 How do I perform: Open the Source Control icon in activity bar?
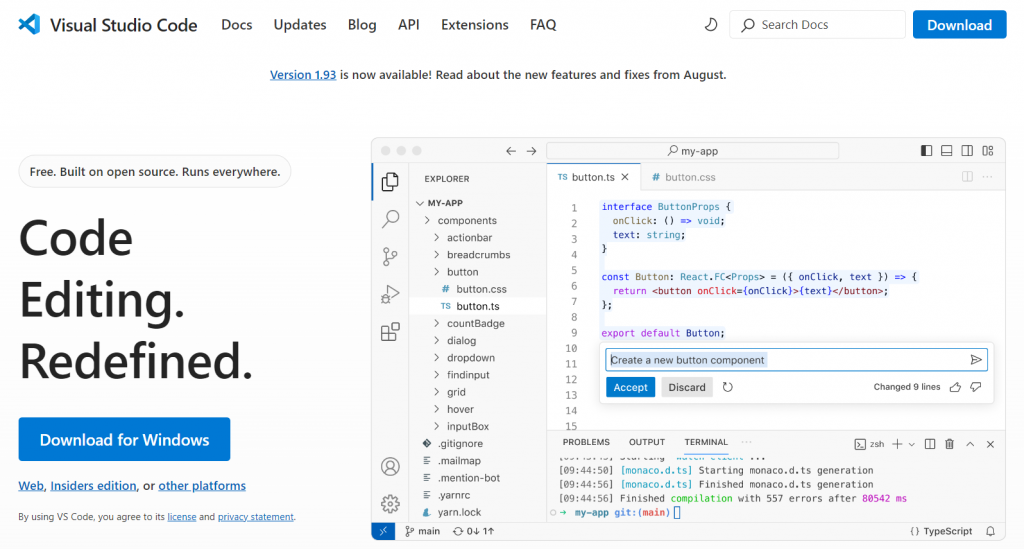pos(390,257)
